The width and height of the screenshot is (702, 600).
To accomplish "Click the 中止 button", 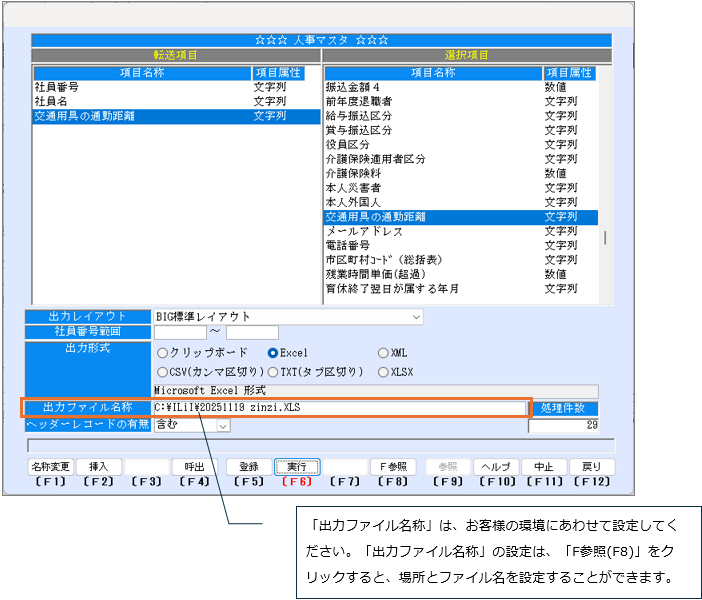I will coord(543,467).
